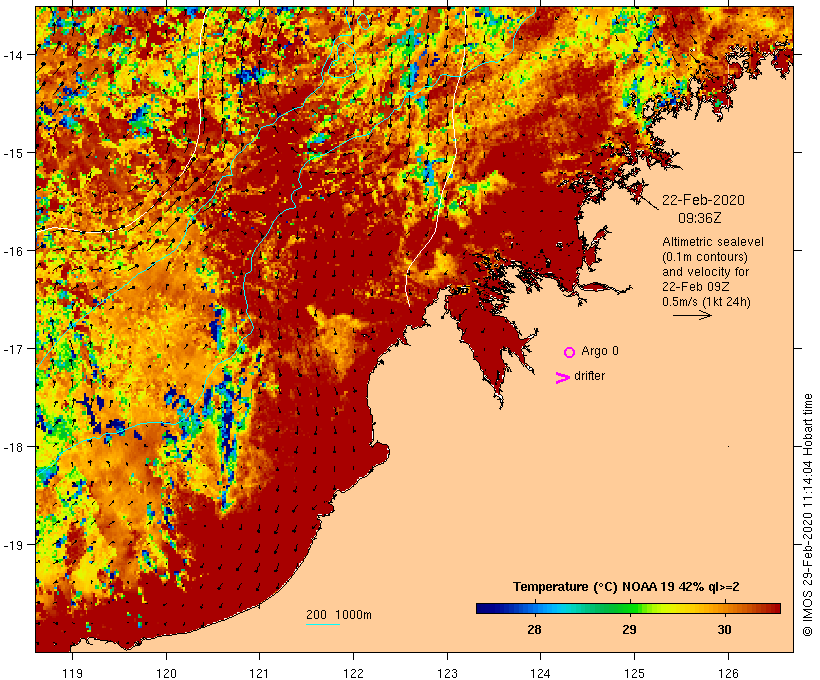
Task: Click the 'and velocity for' caption line
Action: click(705, 271)
